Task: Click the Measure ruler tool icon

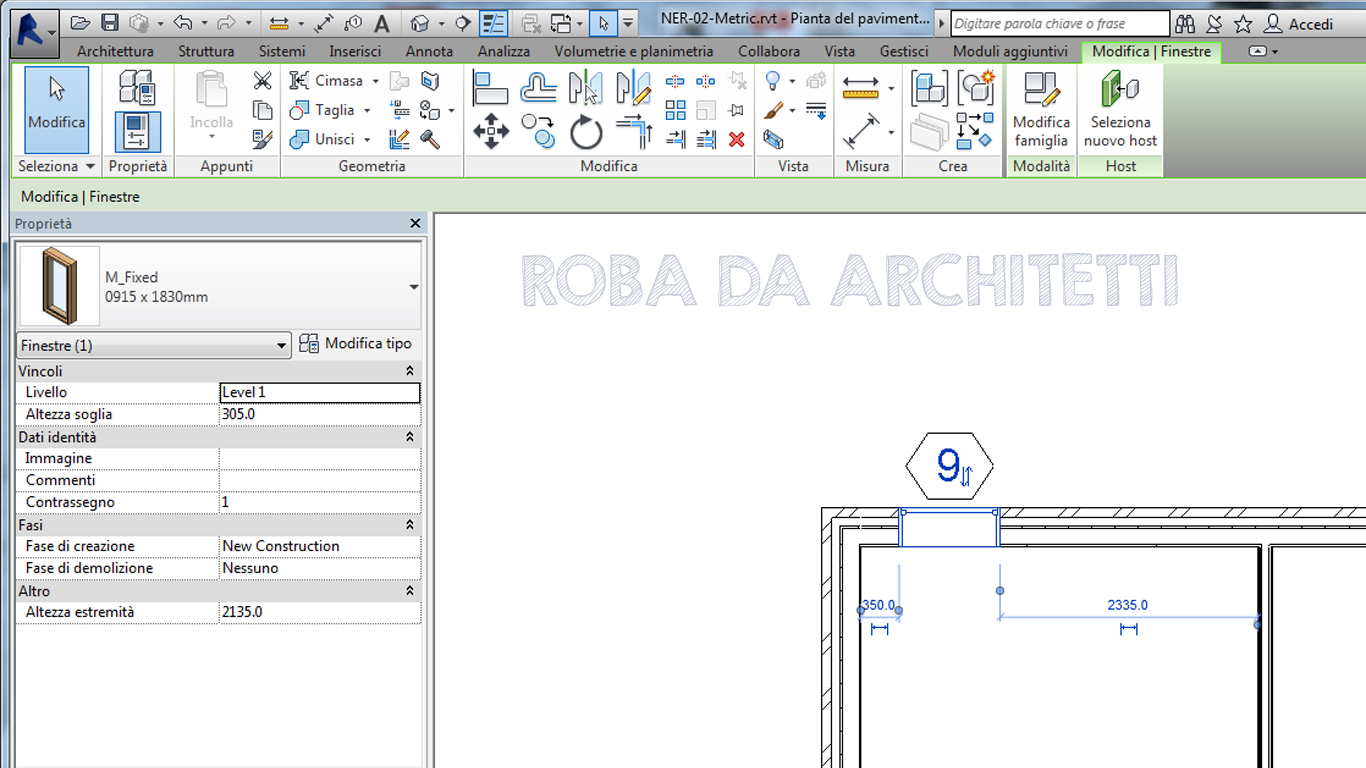Action: (861, 88)
